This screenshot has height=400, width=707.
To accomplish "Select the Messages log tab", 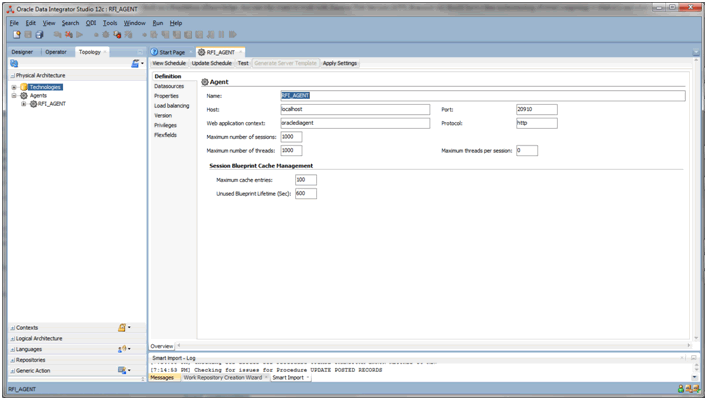I will [x=162, y=378].
